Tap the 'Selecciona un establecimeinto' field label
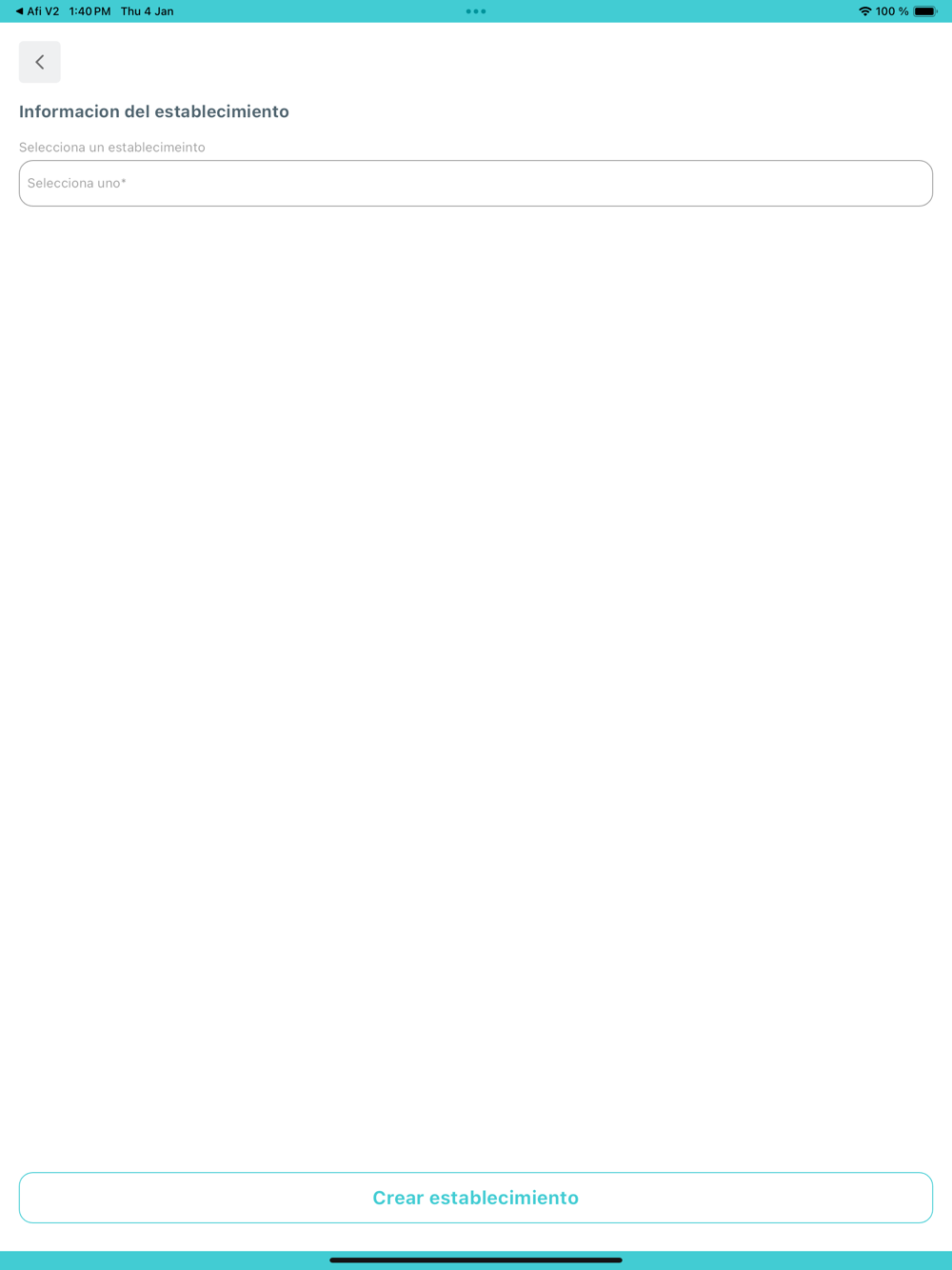952x1270 pixels. coord(112,148)
